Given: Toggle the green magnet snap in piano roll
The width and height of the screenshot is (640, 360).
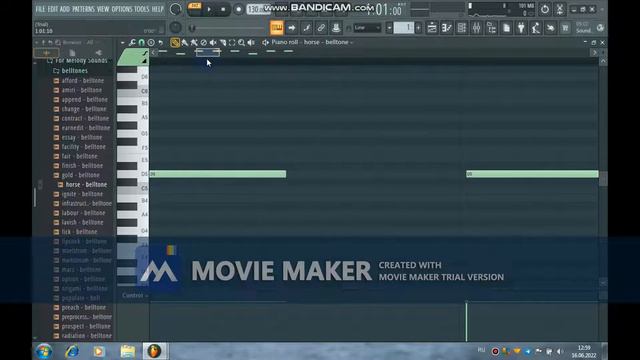Looking at the screenshot, I should (x=141, y=42).
